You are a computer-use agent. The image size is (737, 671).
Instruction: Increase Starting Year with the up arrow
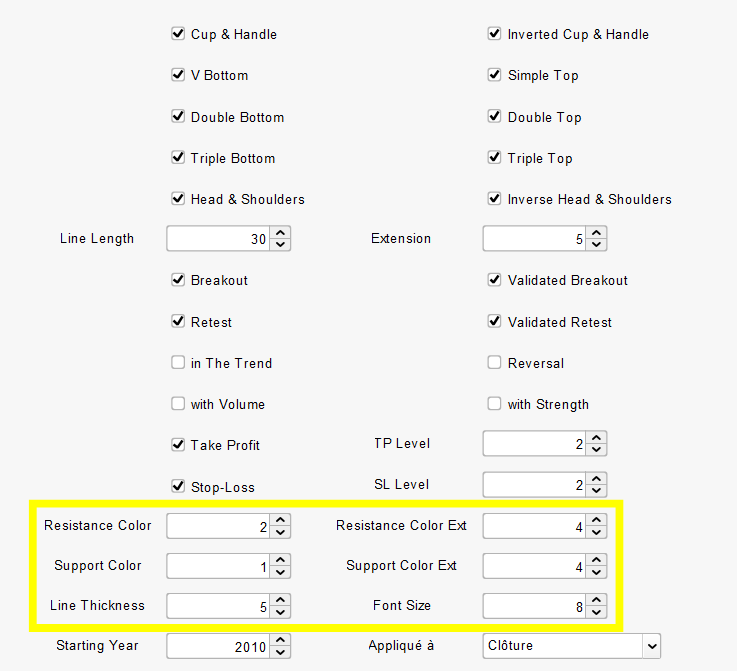click(280, 640)
